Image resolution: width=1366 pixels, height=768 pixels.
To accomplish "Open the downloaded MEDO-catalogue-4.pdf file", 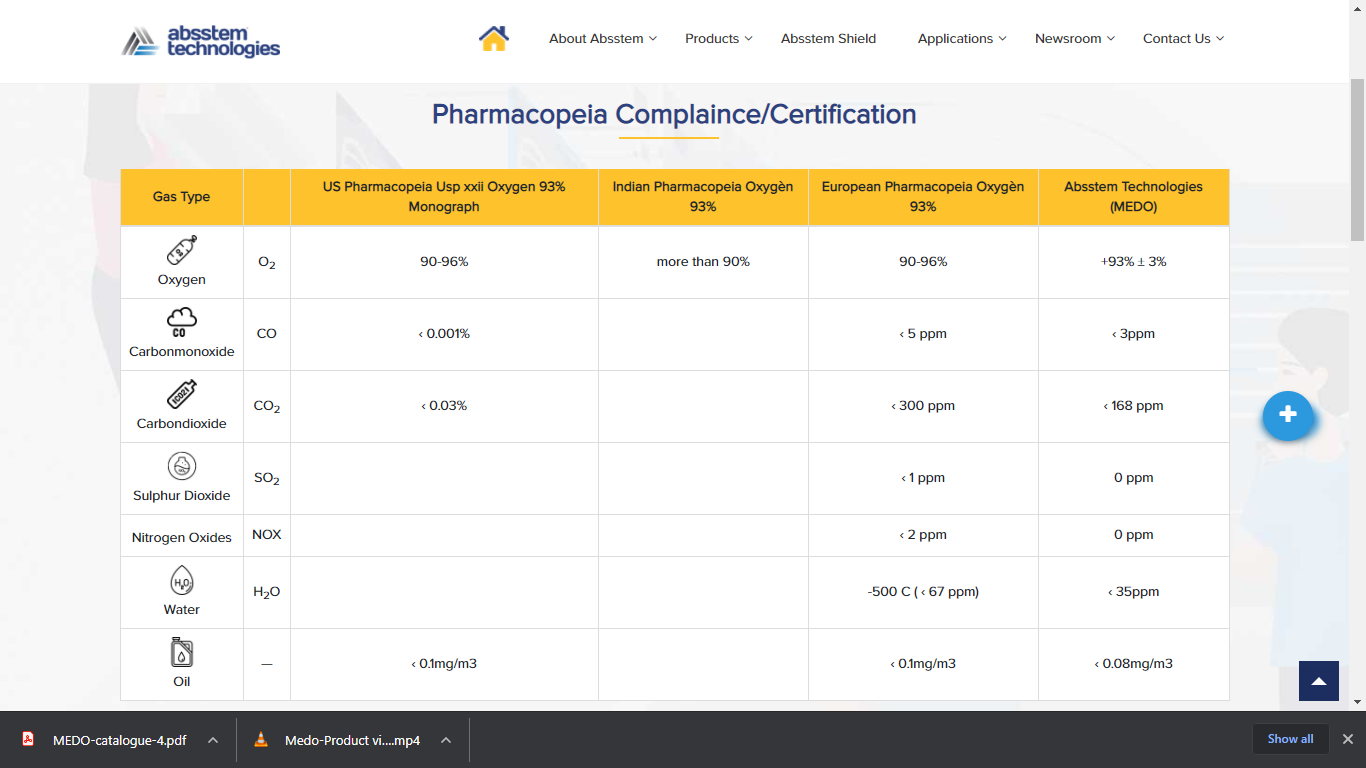I will click(x=119, y=740).
